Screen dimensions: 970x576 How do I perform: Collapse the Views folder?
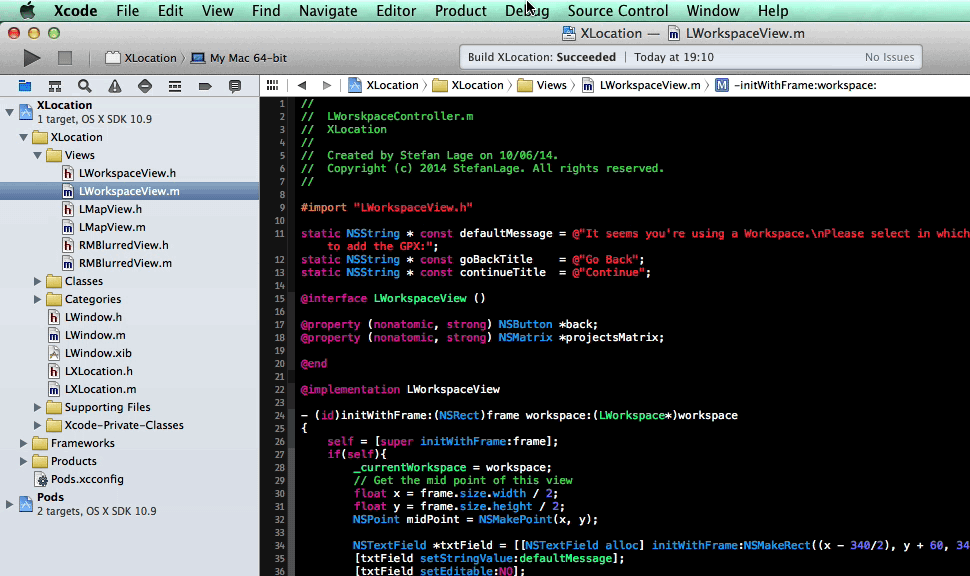coord(37,155)
